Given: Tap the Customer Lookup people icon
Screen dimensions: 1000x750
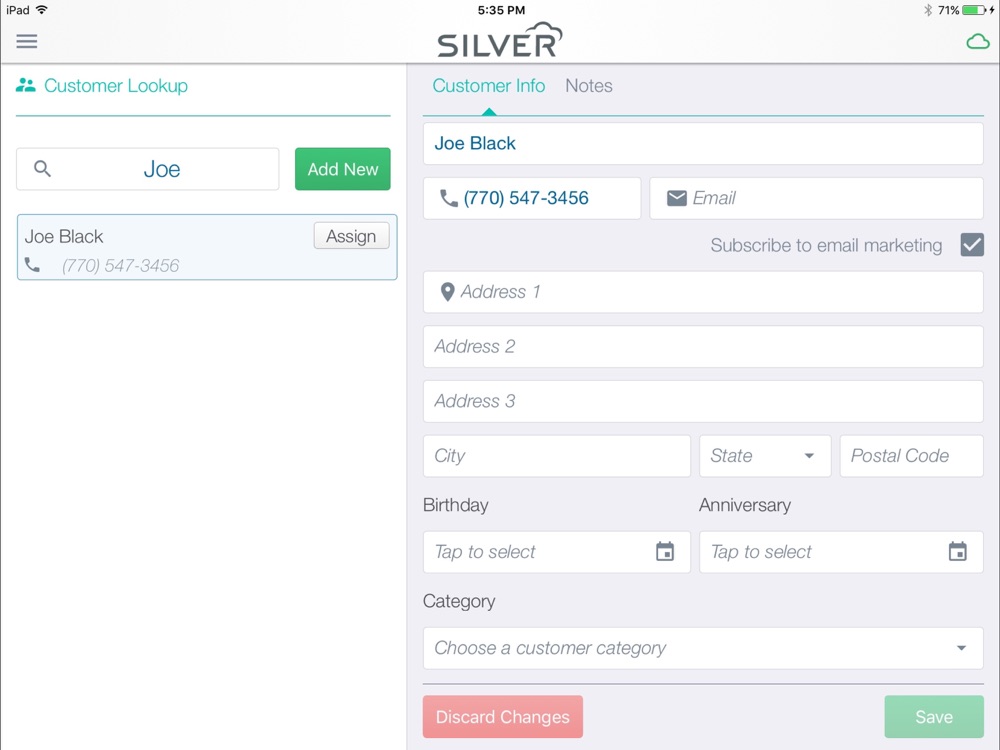Looking at the screenshot, I should pos(26,85).
